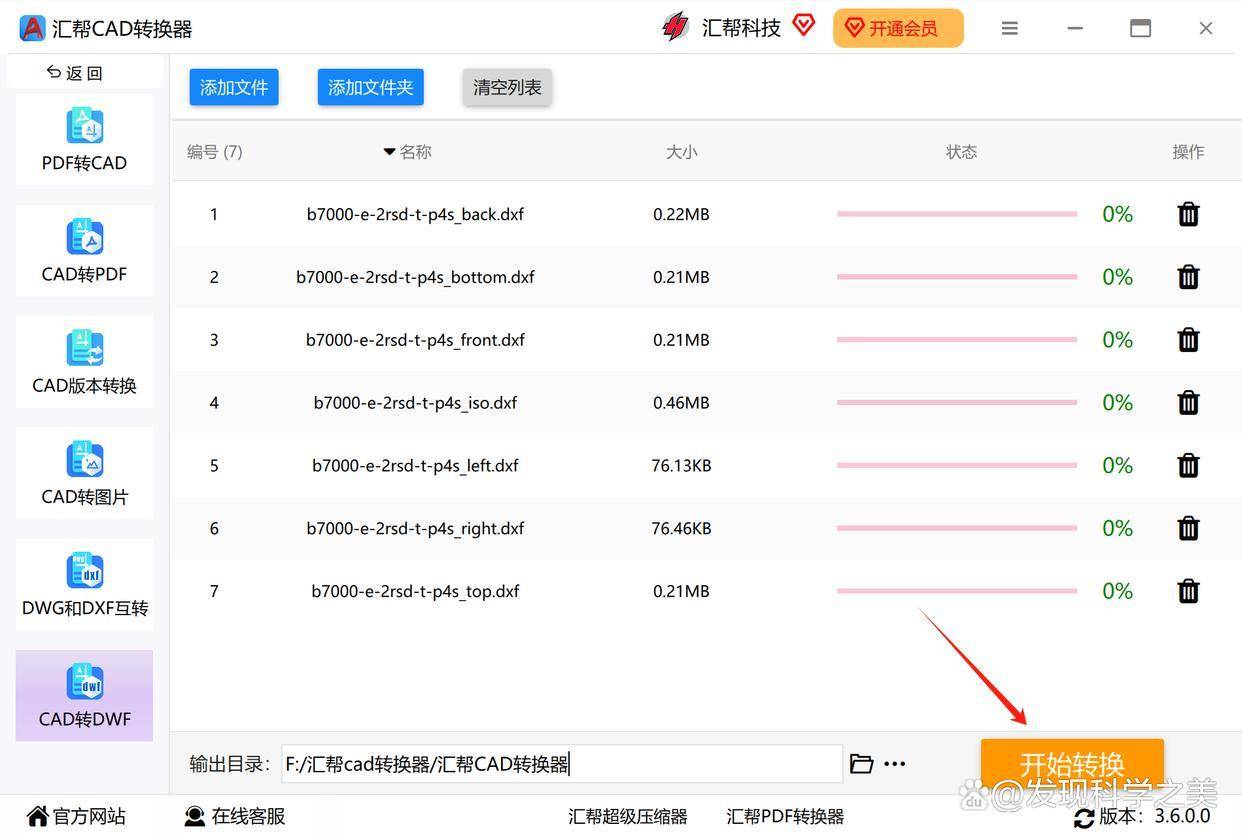The height and width of the screenshot is (837, 1242).
Task: Click the 大小 column header
Action: (x=681, y=152)
